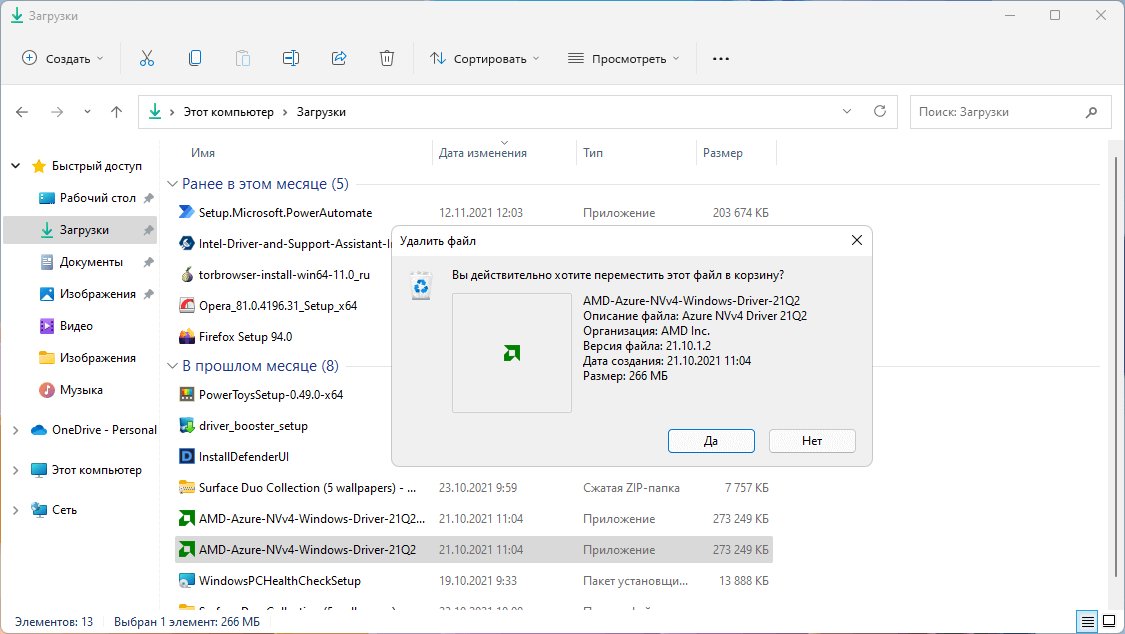Click the Setup.Microsoft.PowerAutomate file icon
The image size is (1125, 634).
click(187, 212)
